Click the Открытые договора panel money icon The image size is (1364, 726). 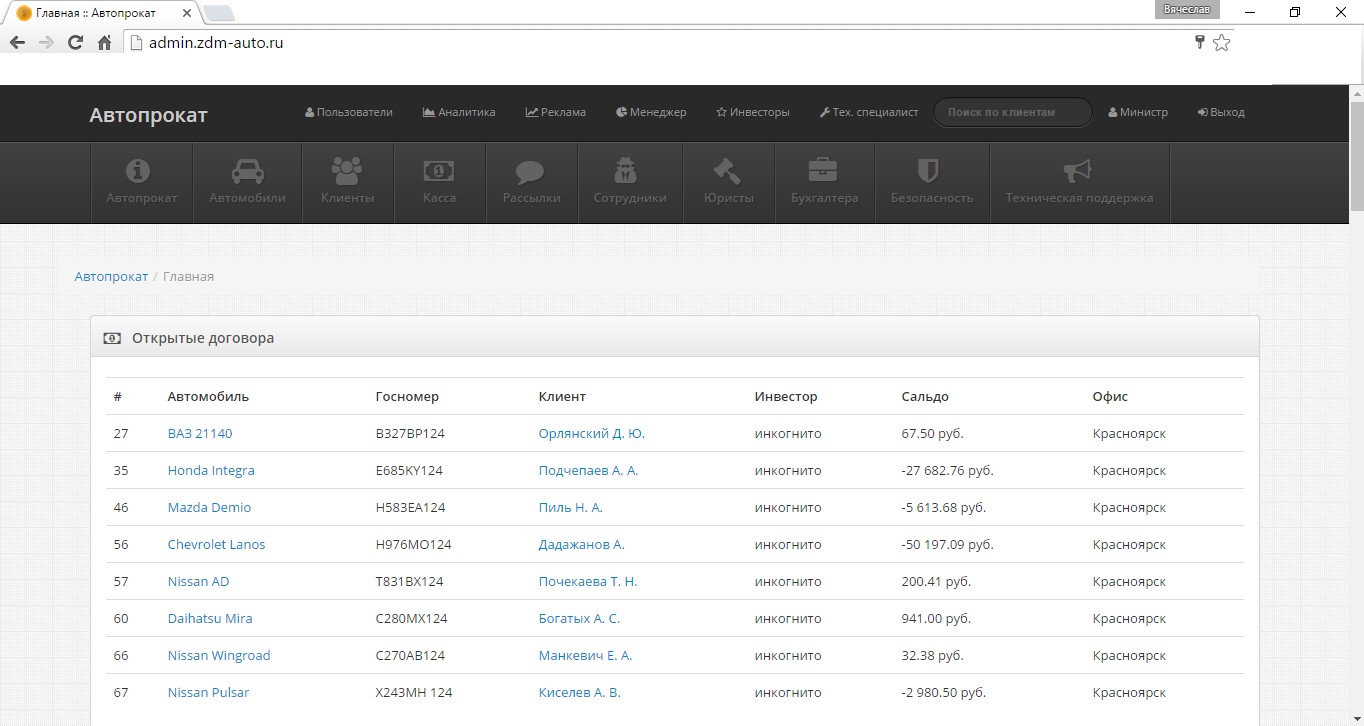click(113, 338)
